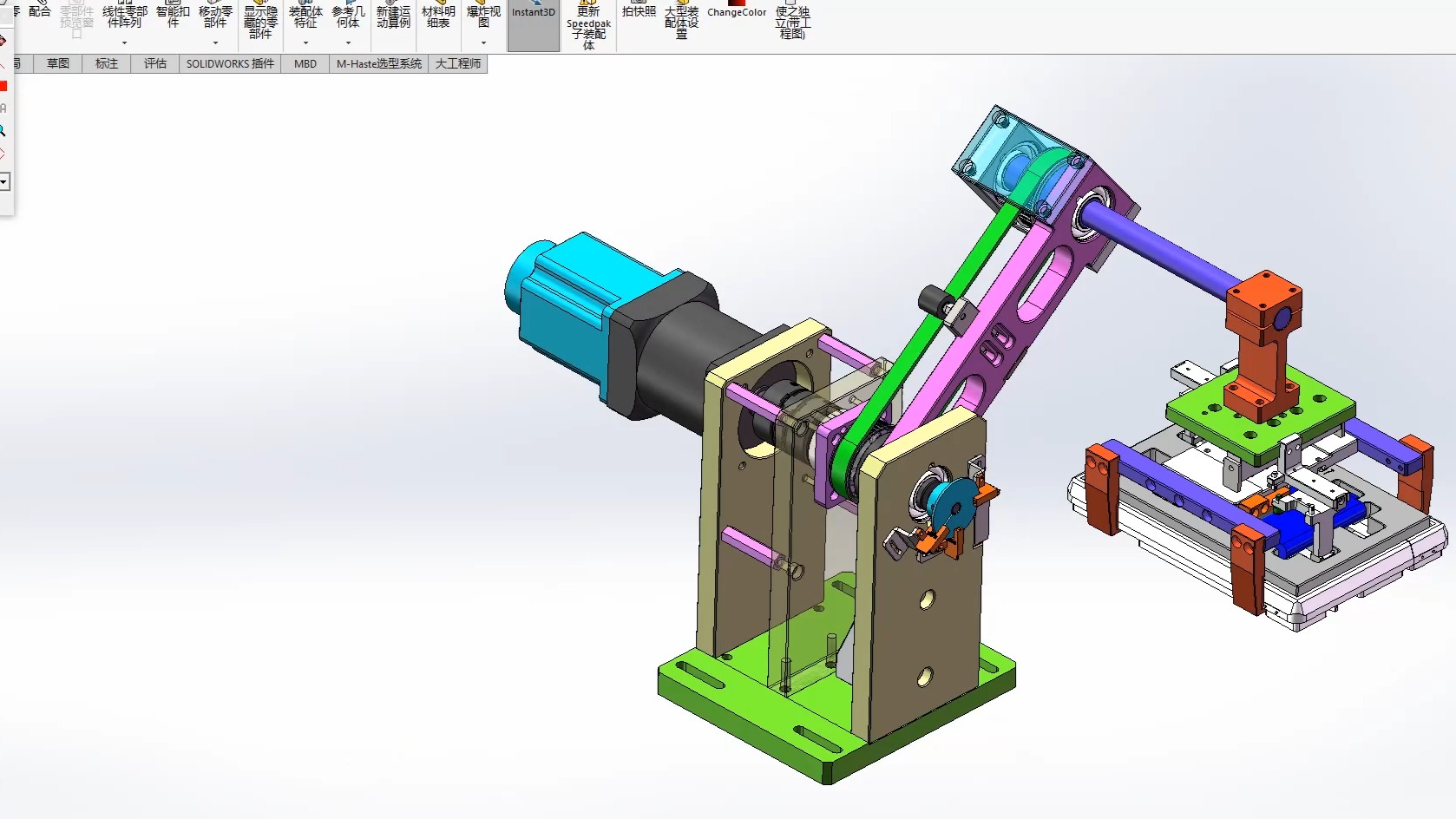Image resolution: width=1456 pixels, height=819 pixels.
Task: Open the SOLIDWORKS 插件 tab
Action: click(230, 63)
